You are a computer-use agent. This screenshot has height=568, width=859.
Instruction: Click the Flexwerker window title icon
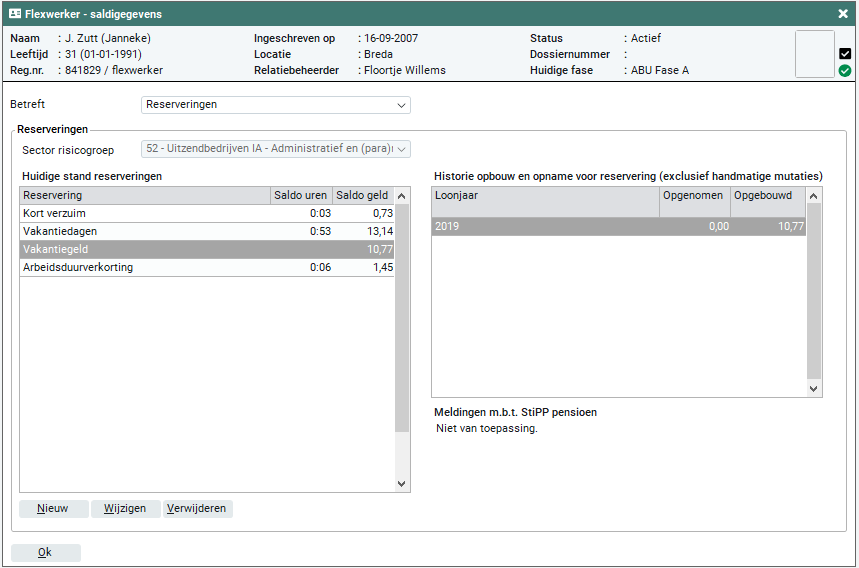(15, 14)
